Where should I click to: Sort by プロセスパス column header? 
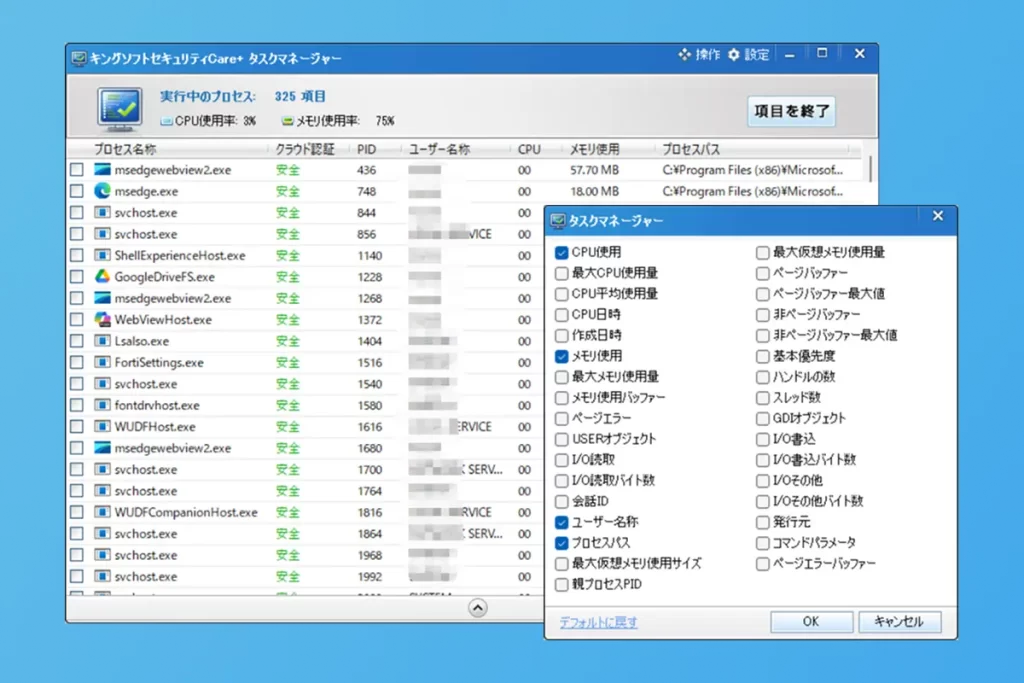(691, 149)
